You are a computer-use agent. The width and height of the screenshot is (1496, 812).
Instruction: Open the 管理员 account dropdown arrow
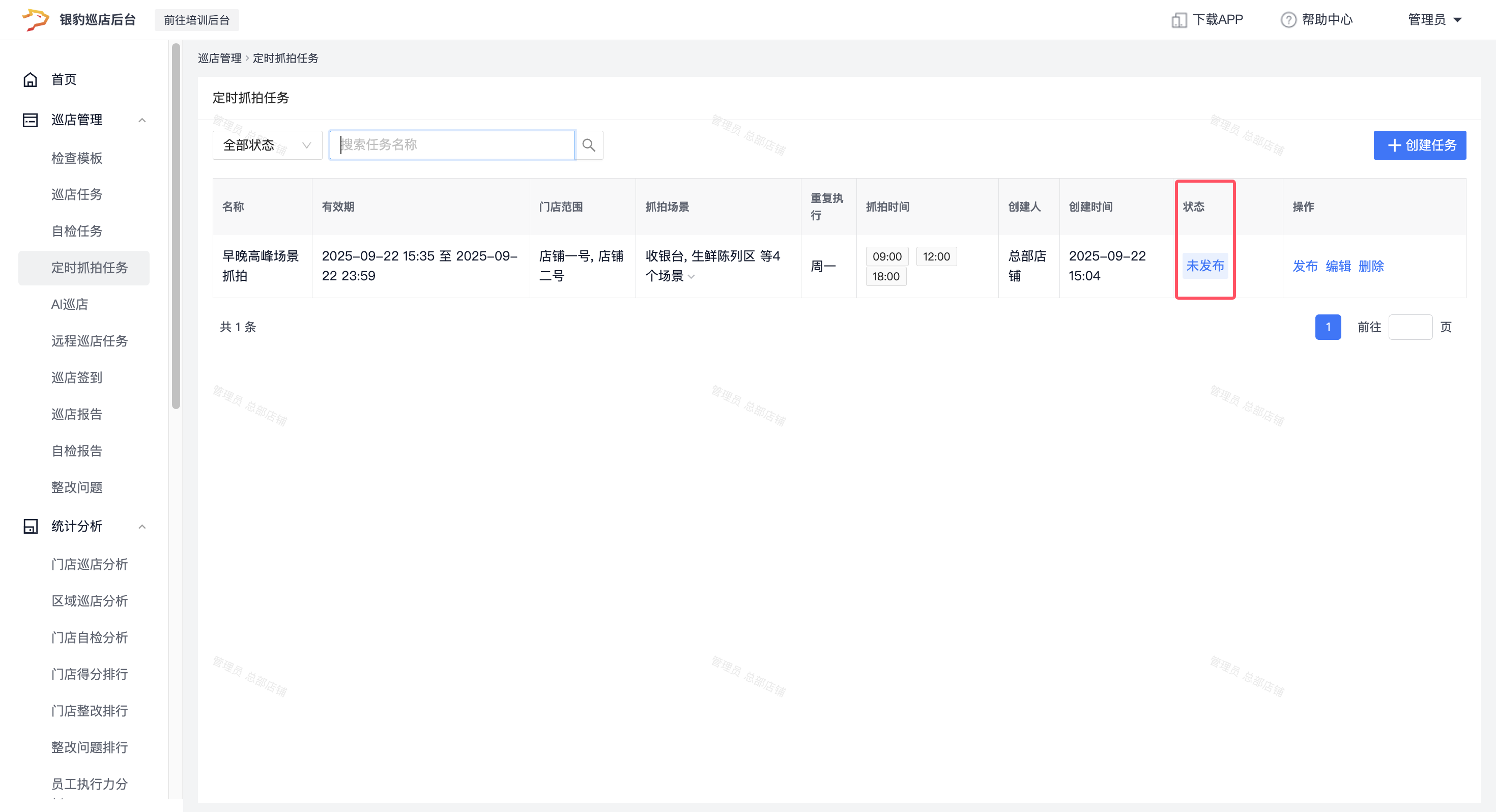pyautogui.click(x=1457, y=20)
